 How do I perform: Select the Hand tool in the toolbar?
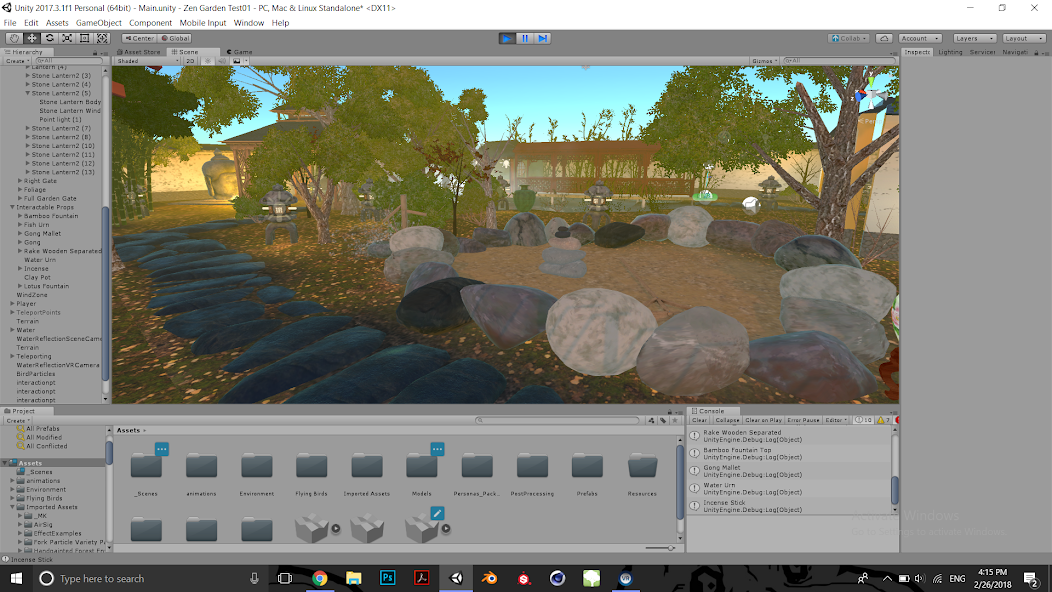tap(14, 37)
